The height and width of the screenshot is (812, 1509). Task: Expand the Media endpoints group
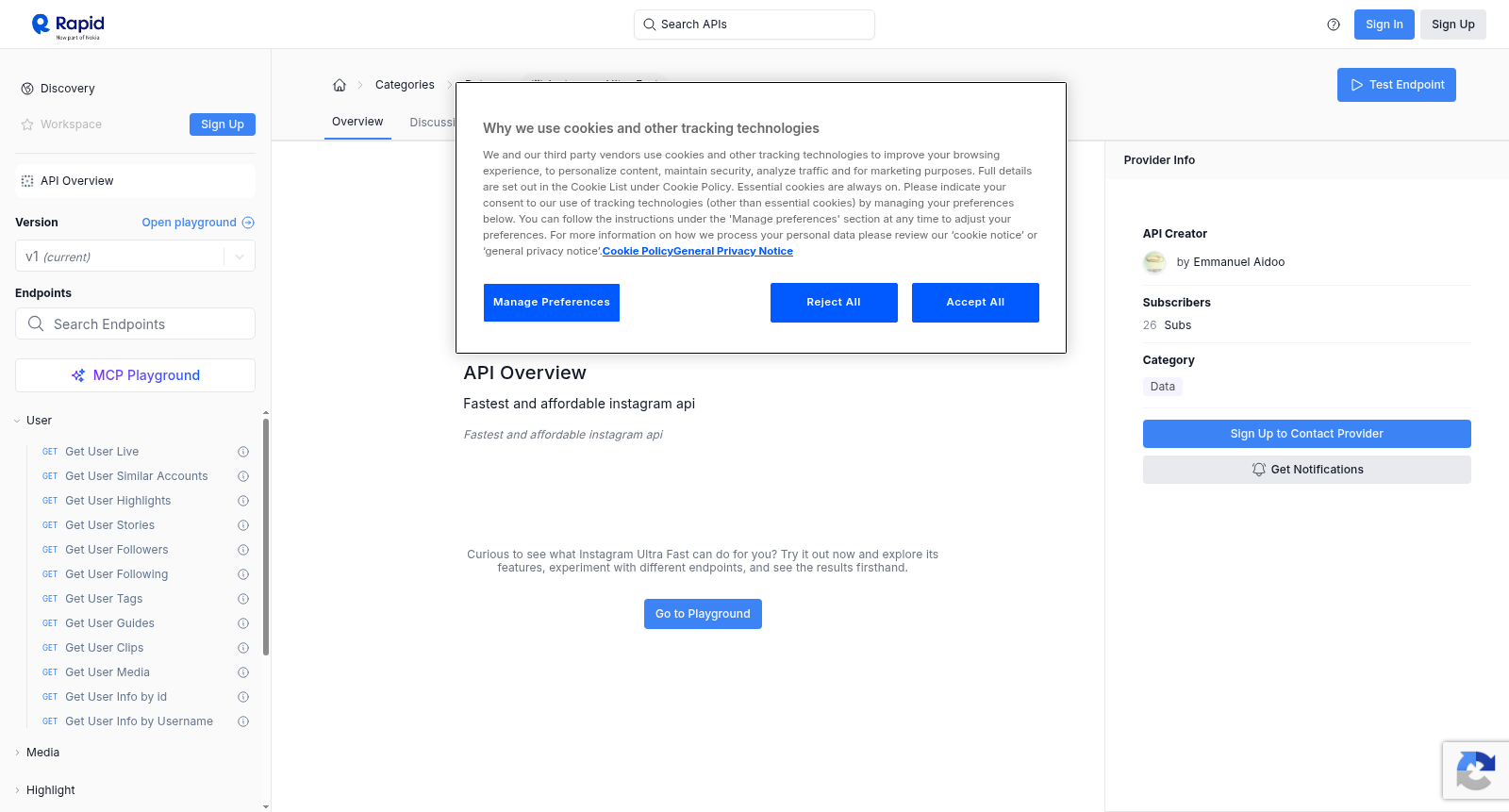tap(42, 753)
